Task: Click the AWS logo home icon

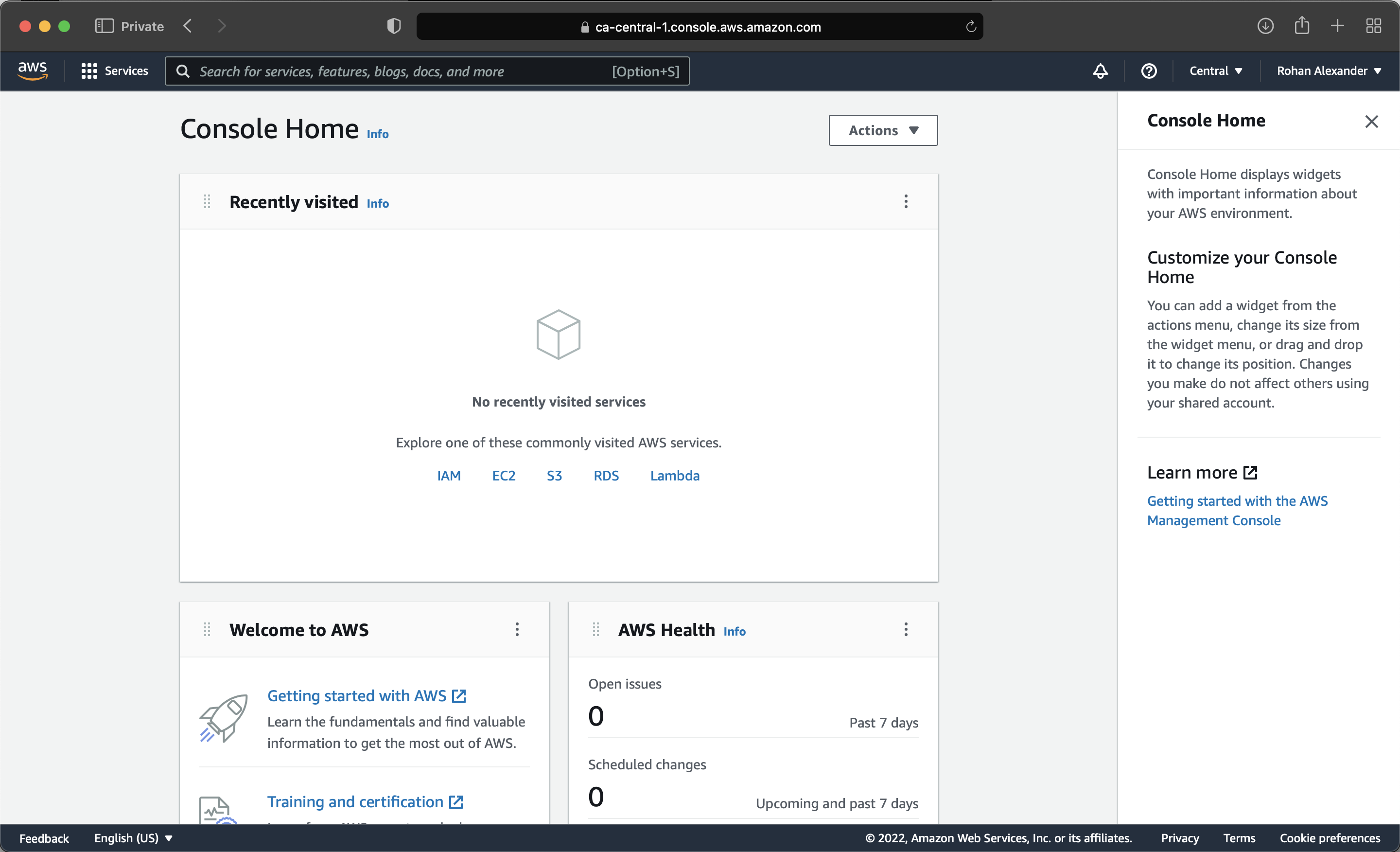Action: click(33, 71)
